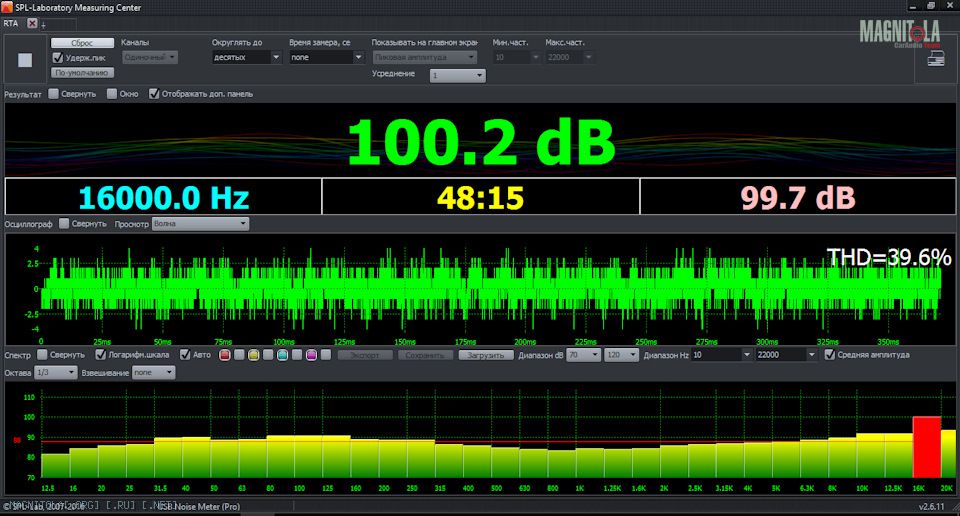The image size is (960, 516).
Task: Select the magenta spectrum color swatch
Action: click(x=312, y=355)
